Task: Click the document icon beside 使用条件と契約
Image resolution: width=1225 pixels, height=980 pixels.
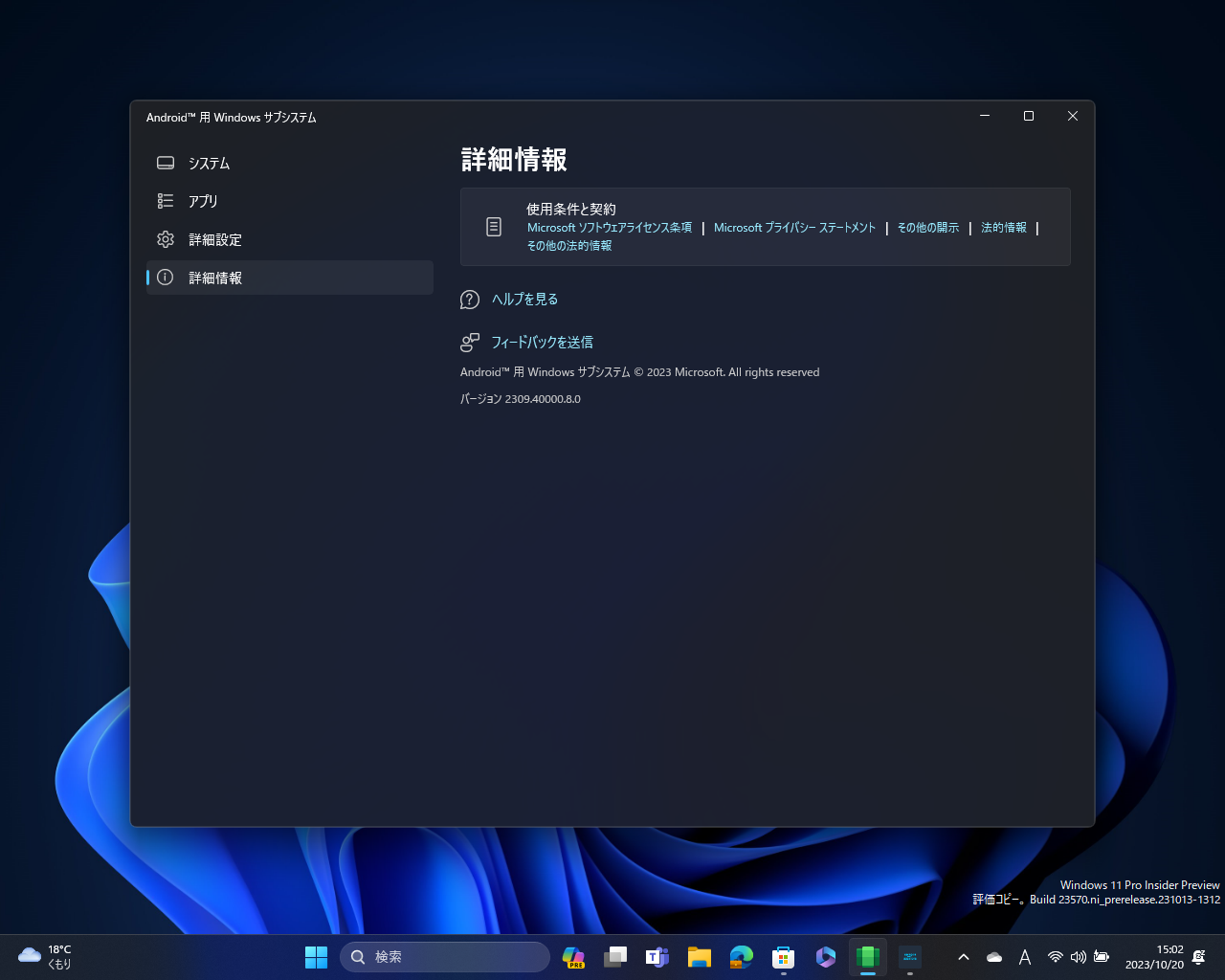Action: (x=494, y=227)
